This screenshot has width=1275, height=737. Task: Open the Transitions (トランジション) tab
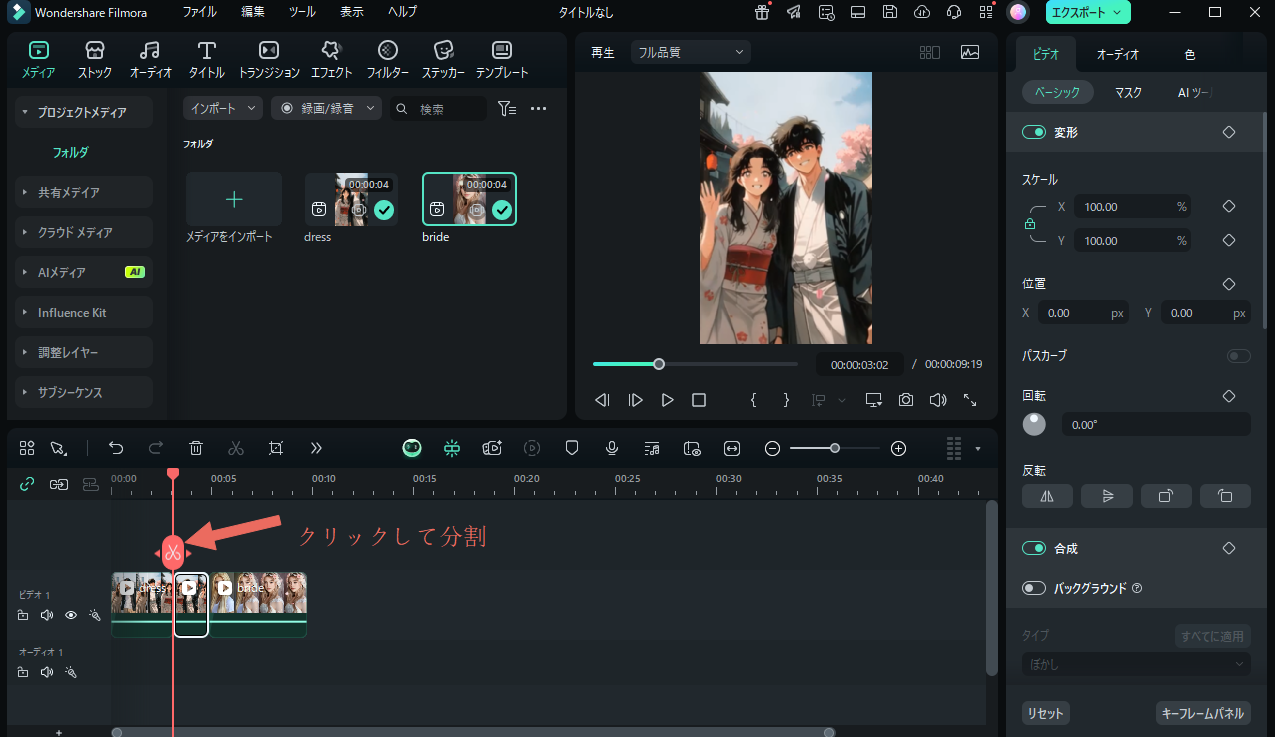pyautogui.click(x=269, y=60)
